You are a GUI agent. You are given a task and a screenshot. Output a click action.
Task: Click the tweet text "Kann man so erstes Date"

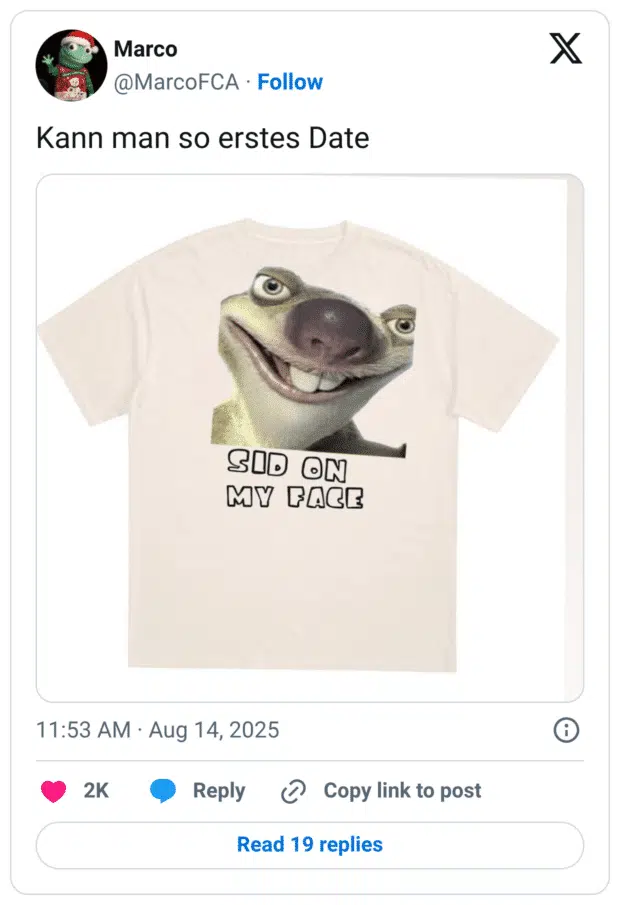[x=202, y=137]
